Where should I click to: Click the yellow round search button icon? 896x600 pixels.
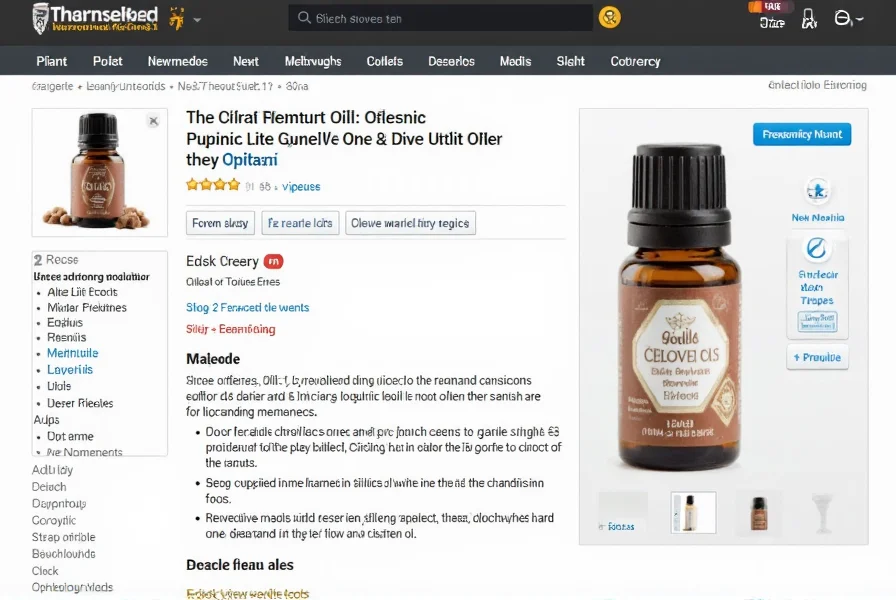[610, 18]
